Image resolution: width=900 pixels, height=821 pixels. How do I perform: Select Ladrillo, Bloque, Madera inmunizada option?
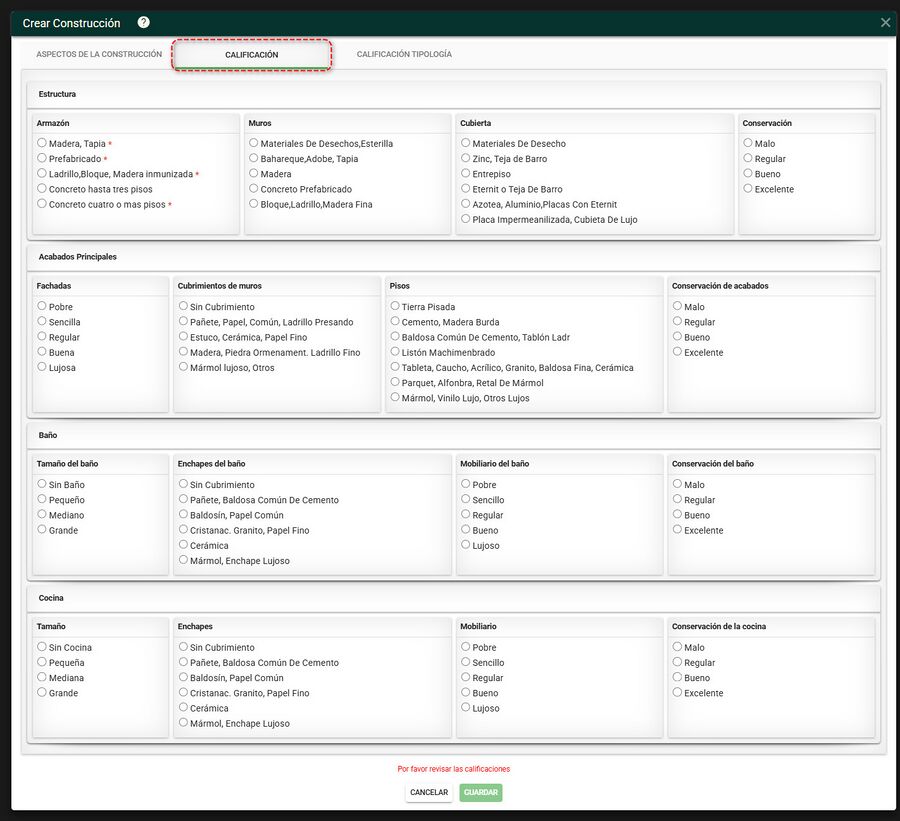pos(42,173)
